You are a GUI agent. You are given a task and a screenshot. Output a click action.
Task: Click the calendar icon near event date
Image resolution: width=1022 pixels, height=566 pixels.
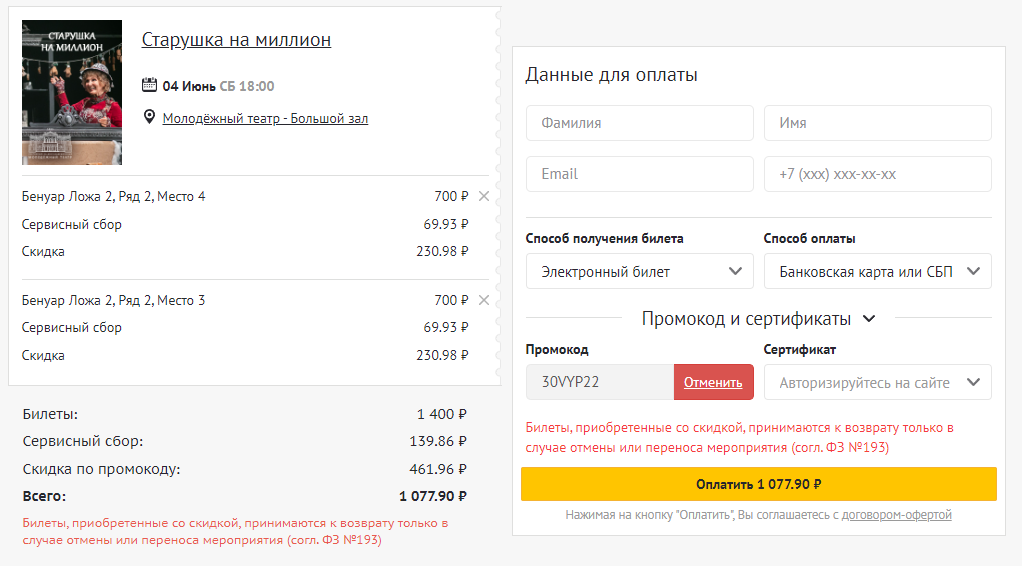150,85
